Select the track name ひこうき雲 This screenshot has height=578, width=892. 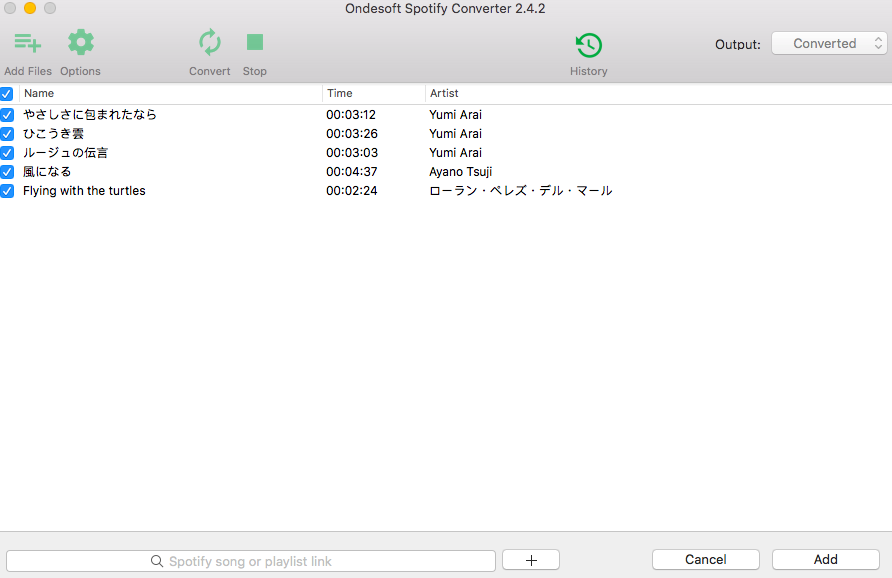(x=53, y=134)
